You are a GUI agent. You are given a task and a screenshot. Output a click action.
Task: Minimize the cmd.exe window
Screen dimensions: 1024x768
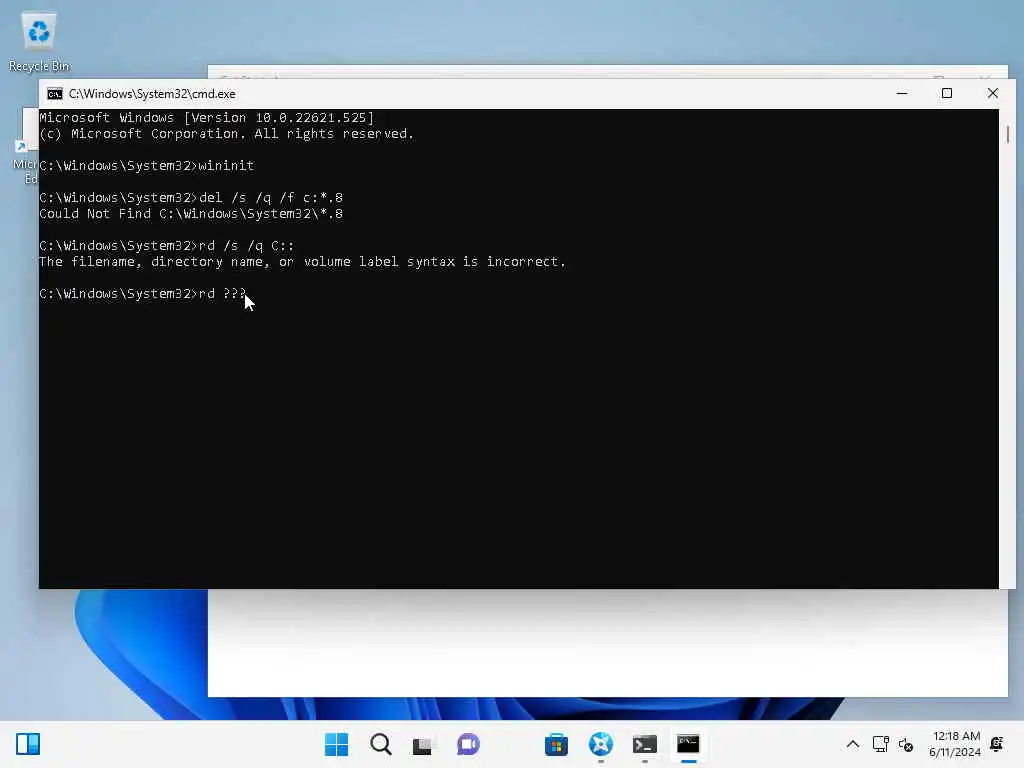(902, 93)
